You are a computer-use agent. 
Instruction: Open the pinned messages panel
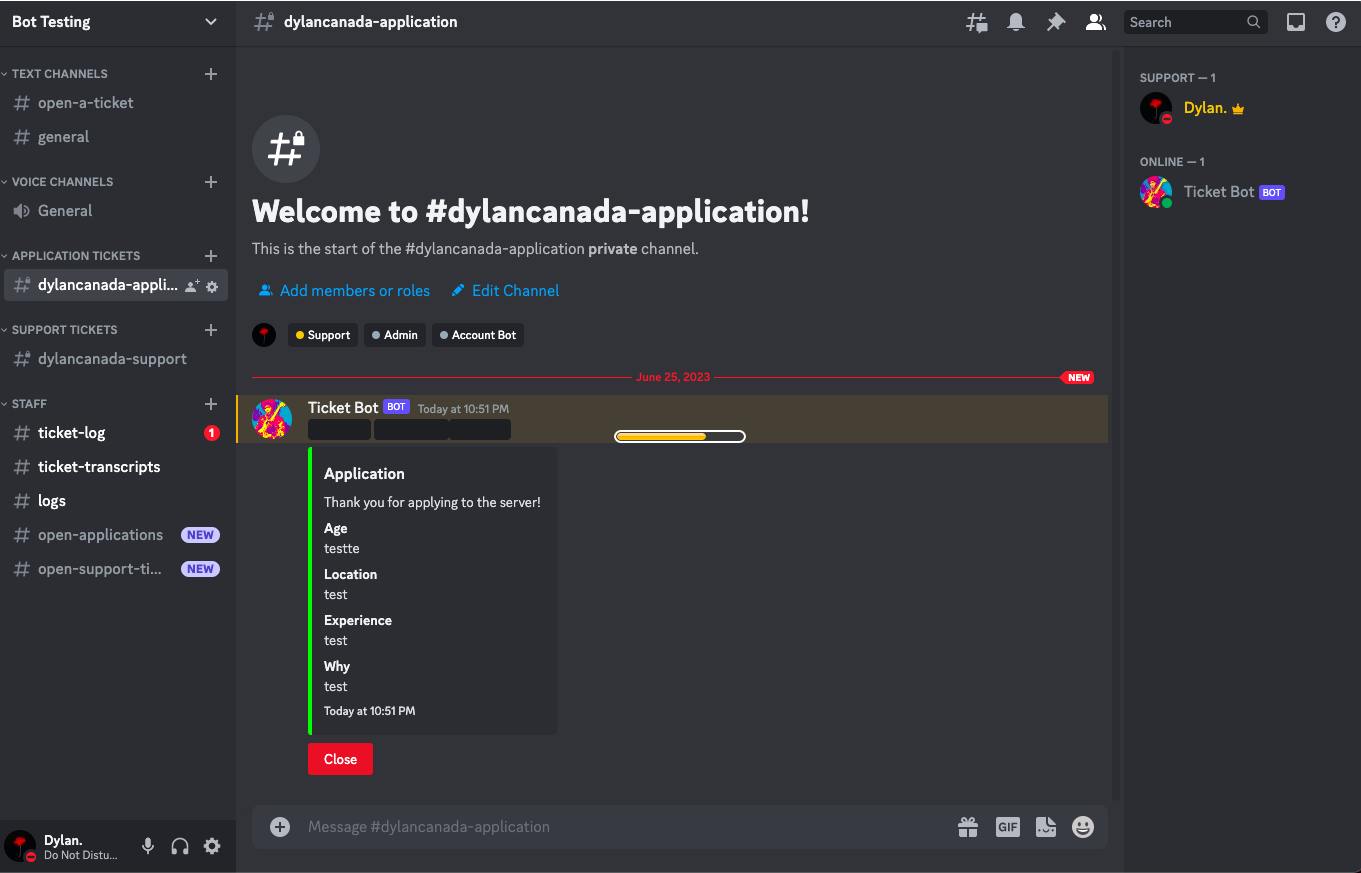tap(1056, 21)
